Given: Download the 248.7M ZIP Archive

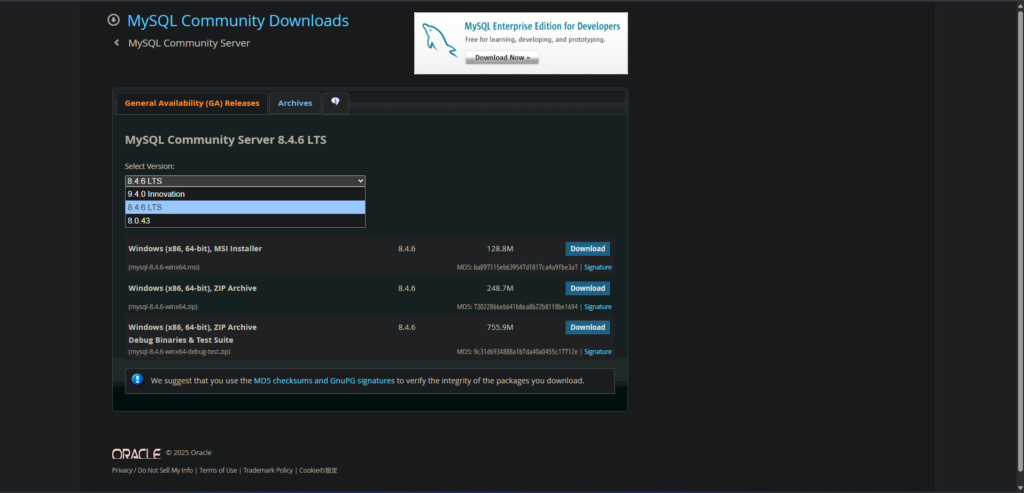Looking at the screenshot, I should pos(588,288).
